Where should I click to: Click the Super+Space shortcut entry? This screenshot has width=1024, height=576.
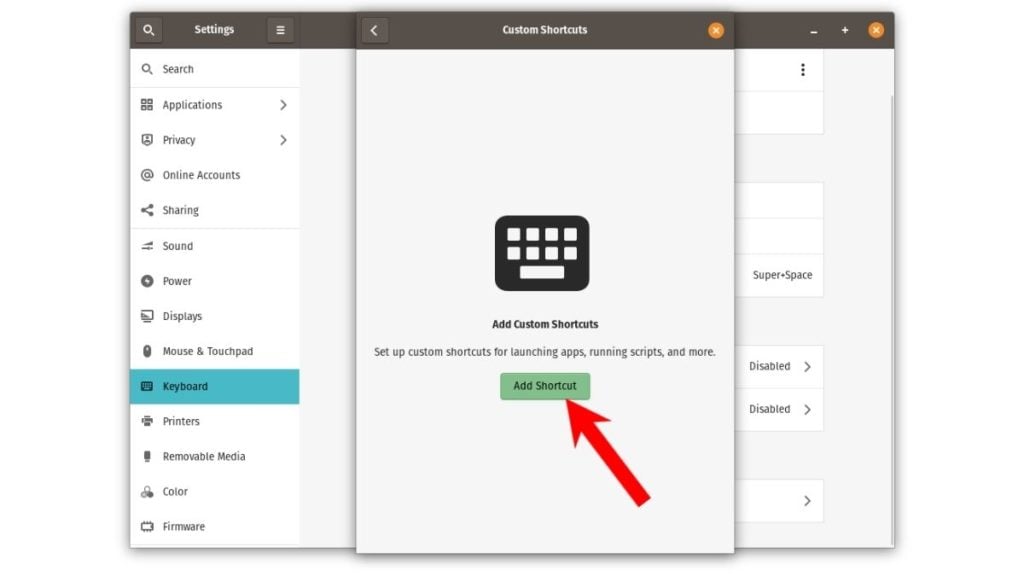click(x=781, y=275)
